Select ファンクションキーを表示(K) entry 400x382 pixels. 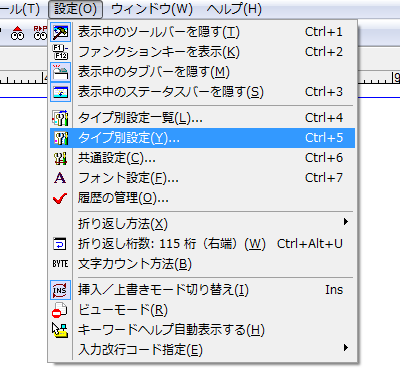point(202,52)
